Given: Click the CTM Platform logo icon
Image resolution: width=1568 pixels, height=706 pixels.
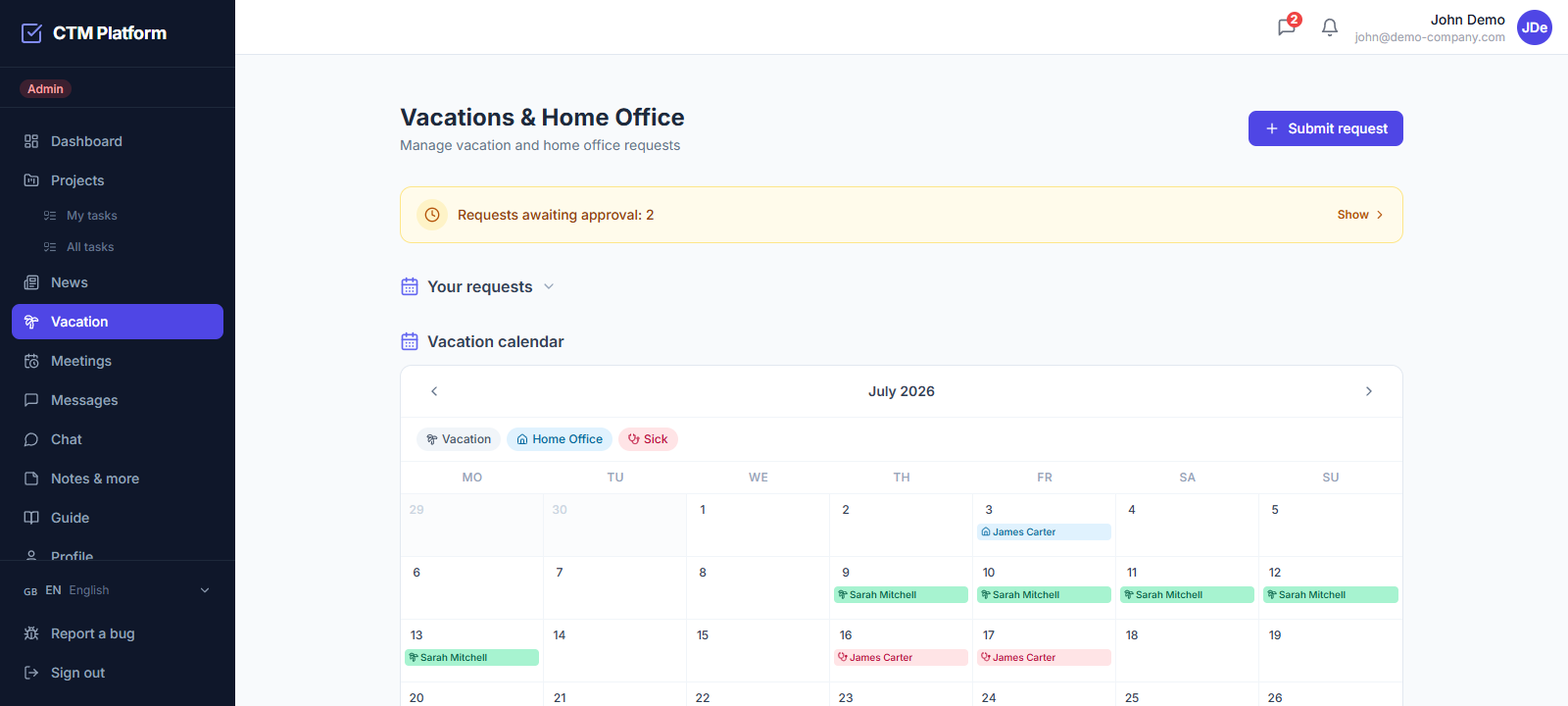Looking at the screenshot, I should 31,33.
